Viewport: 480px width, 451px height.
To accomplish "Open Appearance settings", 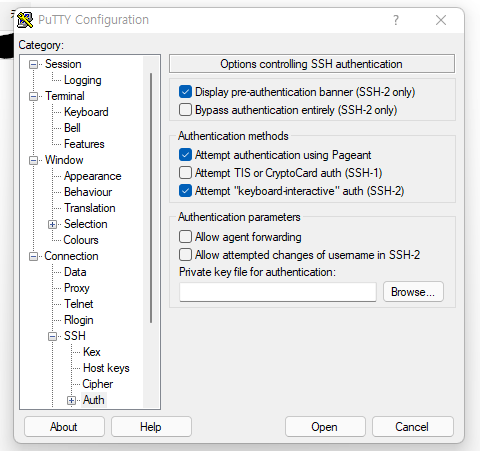I will click(92, 176).
